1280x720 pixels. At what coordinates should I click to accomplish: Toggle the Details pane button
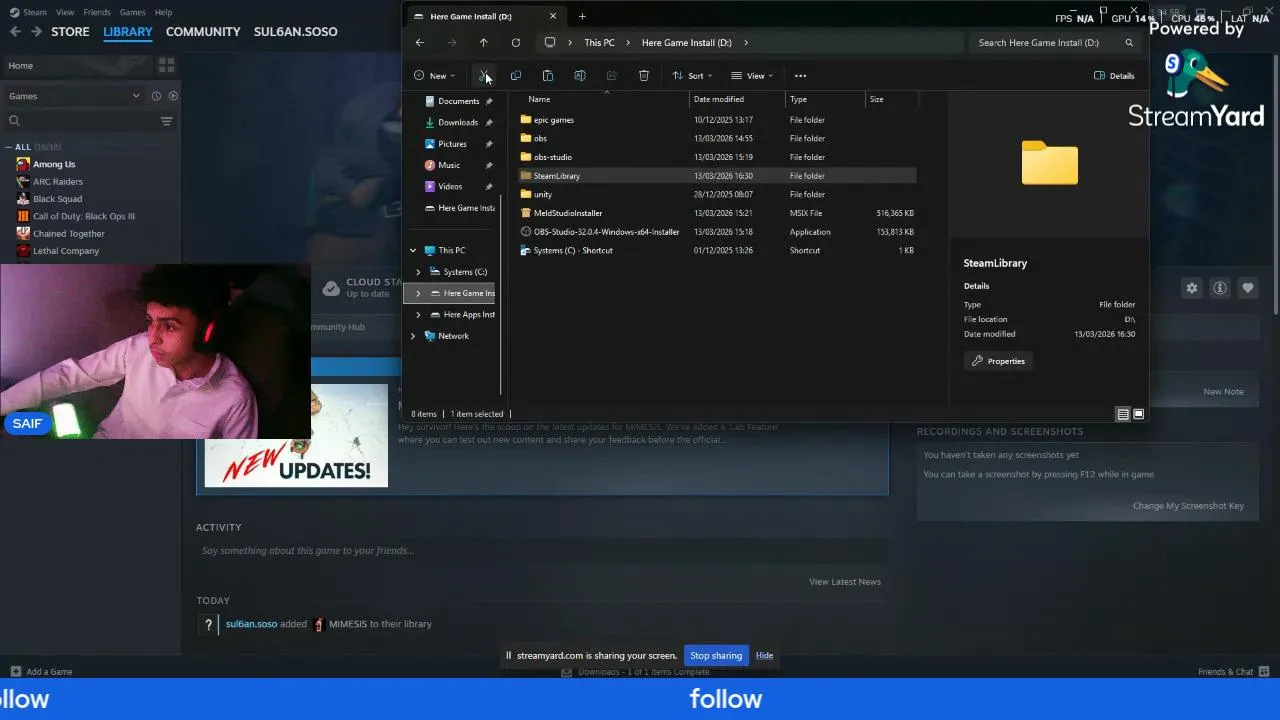[x=1114, y=76]
